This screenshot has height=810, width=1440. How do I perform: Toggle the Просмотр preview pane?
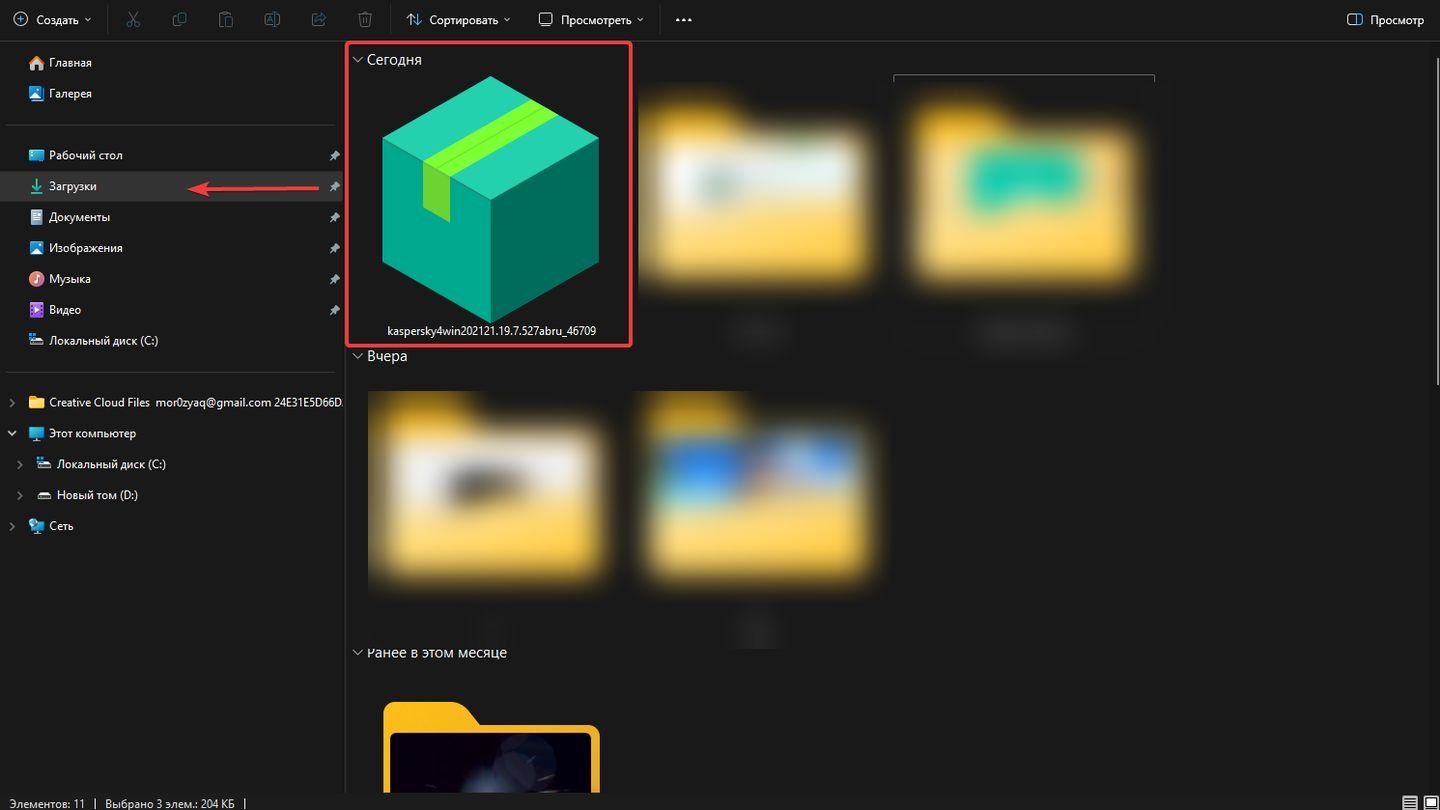(1385, 20)
